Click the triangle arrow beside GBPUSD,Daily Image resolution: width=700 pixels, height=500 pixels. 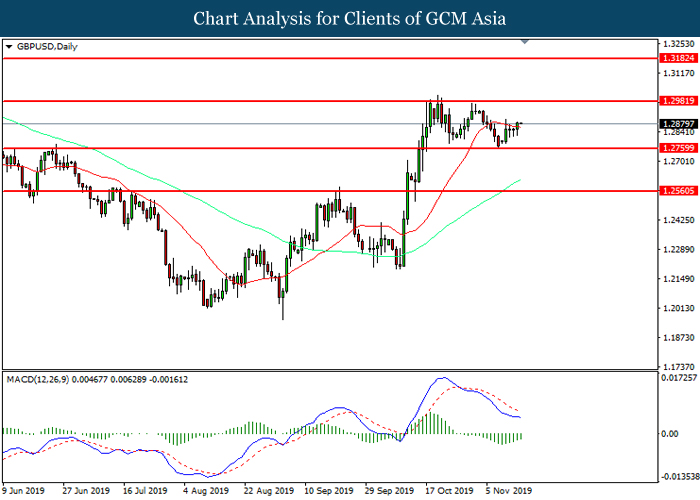pyautogui.click(x=9, y=46)
